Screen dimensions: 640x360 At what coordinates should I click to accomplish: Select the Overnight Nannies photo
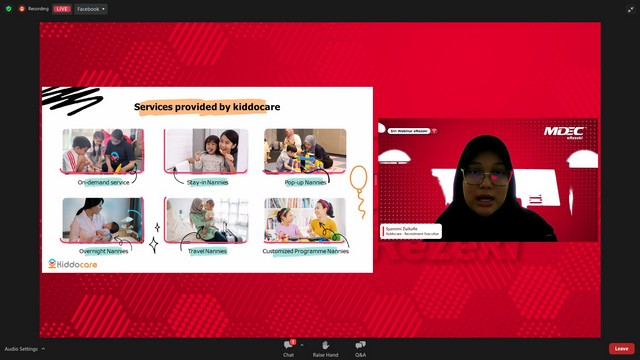pos(103,220)
